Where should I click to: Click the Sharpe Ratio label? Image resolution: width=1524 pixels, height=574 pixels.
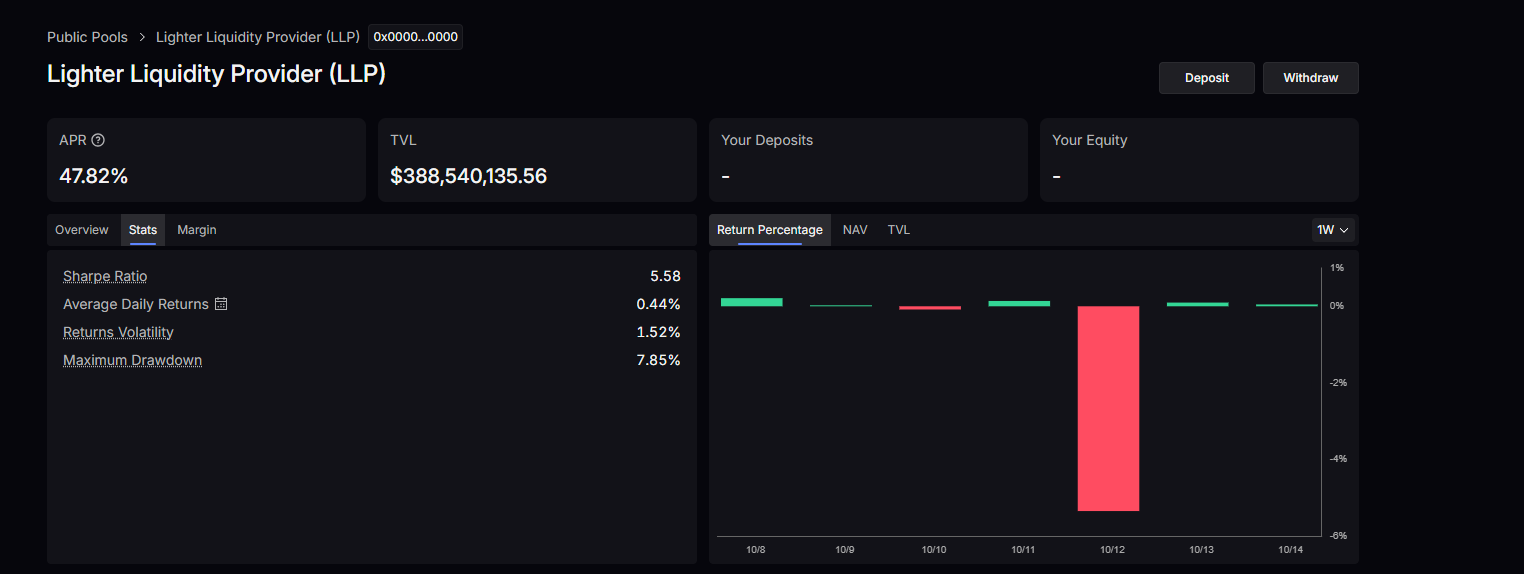click(105, 276)
